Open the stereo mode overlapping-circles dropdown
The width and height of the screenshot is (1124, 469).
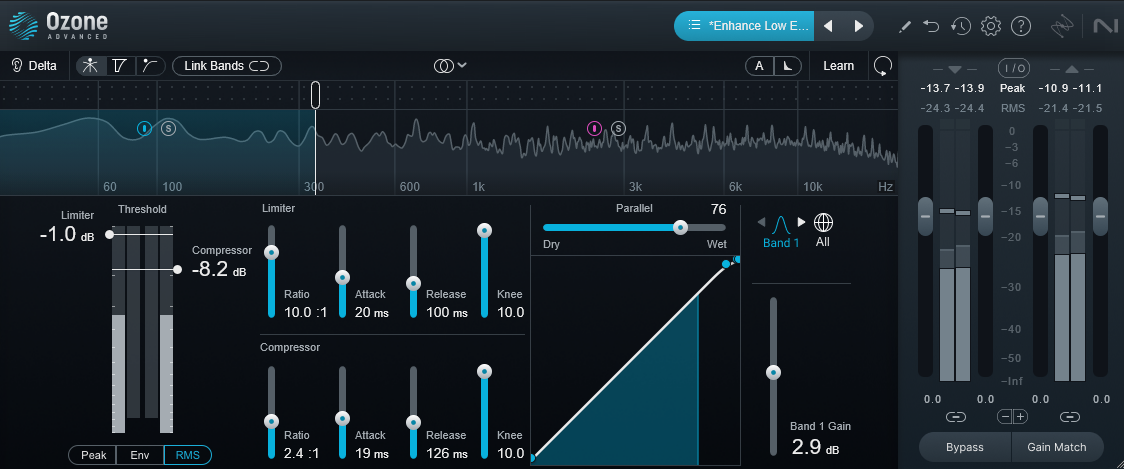pyautogui.click(x=450, y=66)
